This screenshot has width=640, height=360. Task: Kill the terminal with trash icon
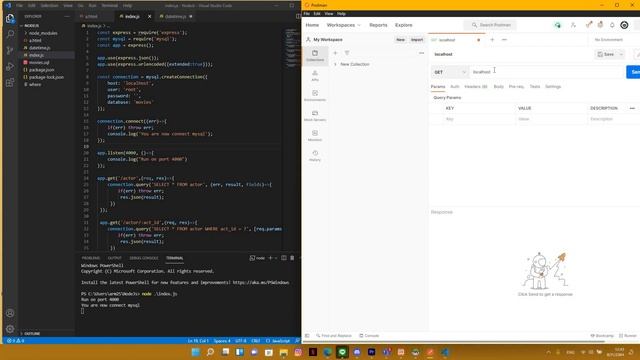pyautogui.click(x=292, y=258)
